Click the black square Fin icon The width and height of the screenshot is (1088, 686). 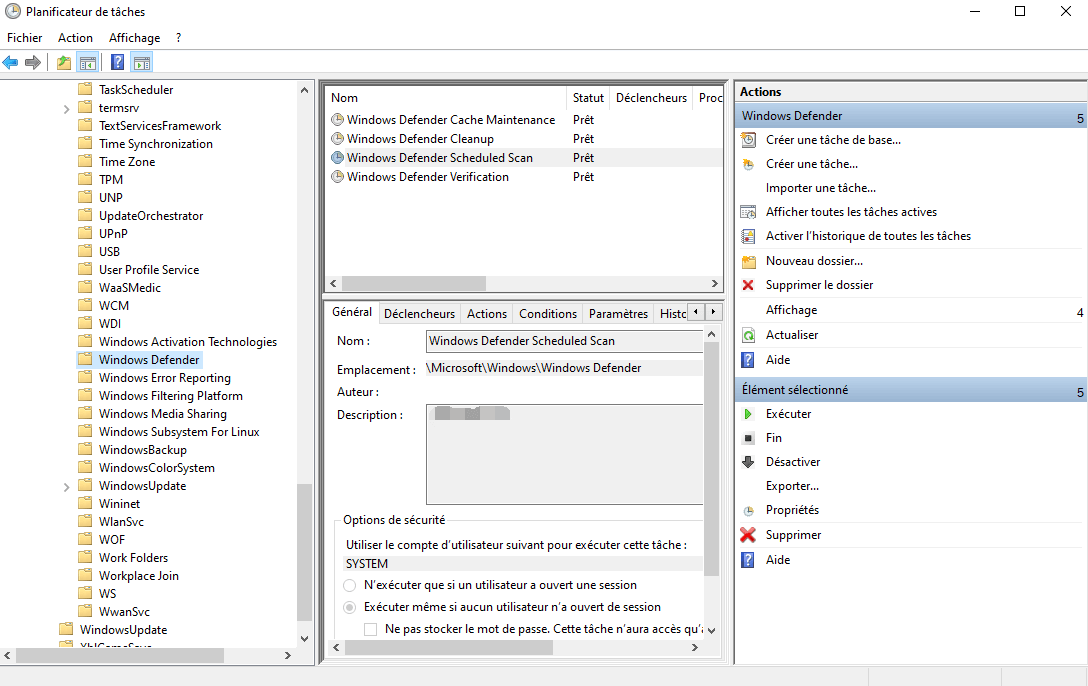pos(748,438)
